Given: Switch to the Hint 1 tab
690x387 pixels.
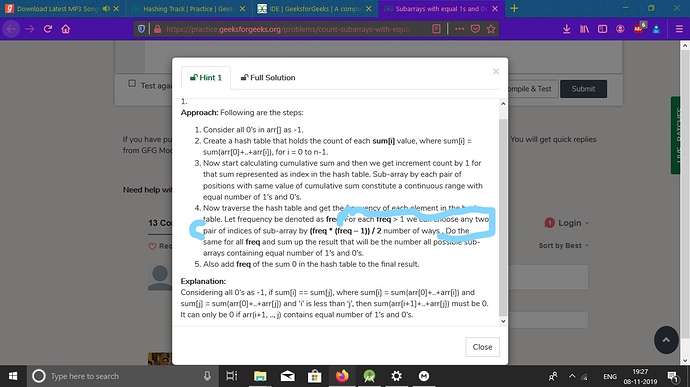Looking at the screenshot, I should pos(206,77).
